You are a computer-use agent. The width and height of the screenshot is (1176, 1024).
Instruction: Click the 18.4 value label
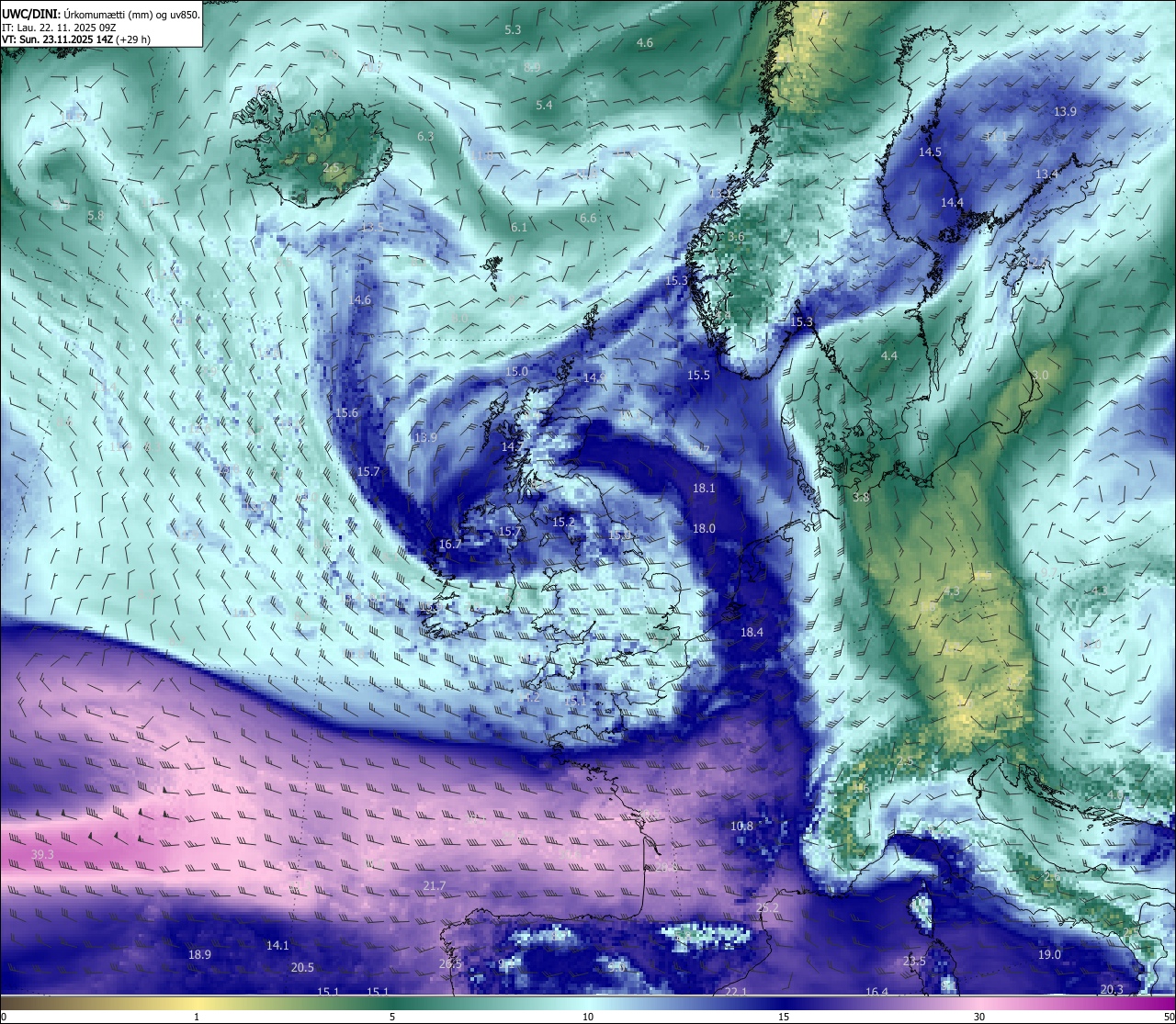click(x=752, y=632)
